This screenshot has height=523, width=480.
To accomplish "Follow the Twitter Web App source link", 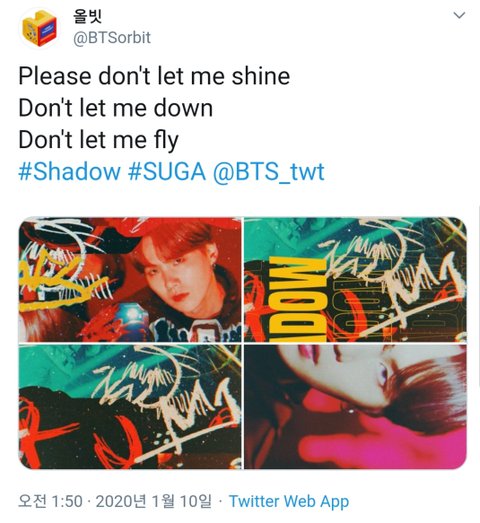I will click(x=289, y=502).
